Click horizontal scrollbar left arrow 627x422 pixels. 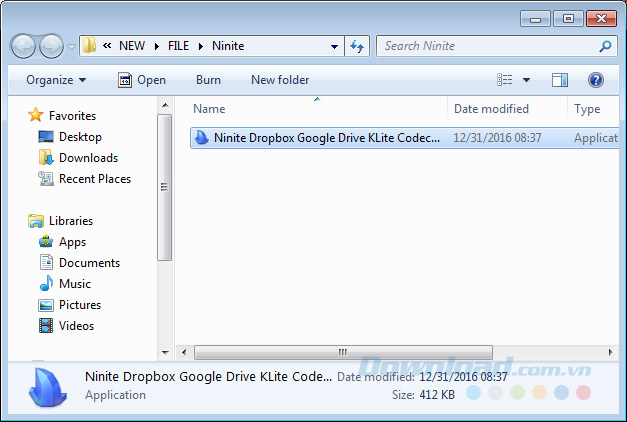(x=184, y=352)
